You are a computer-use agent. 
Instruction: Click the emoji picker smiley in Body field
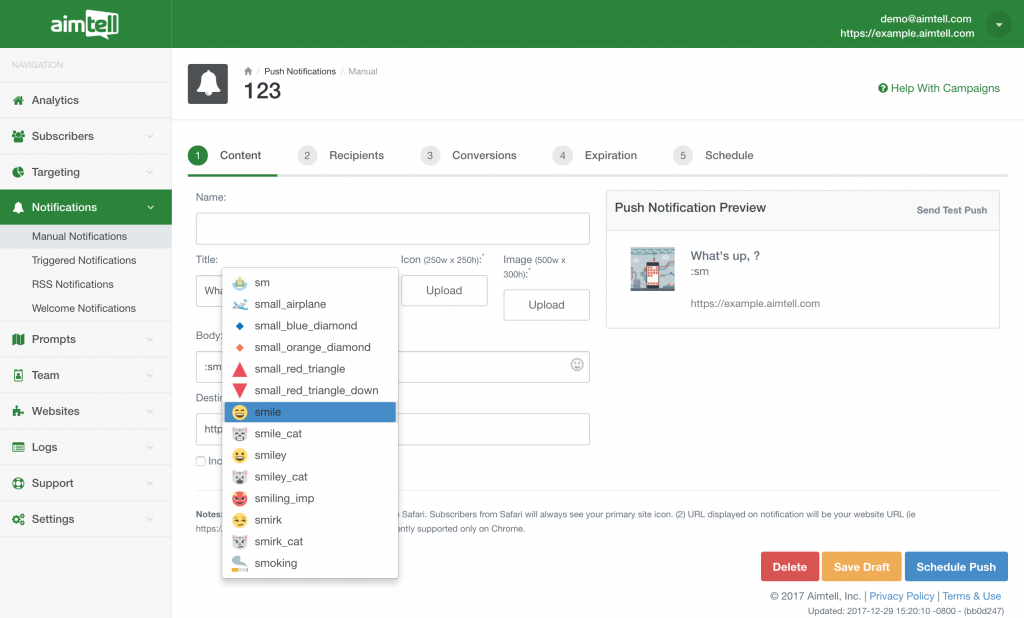click(577, 365)
